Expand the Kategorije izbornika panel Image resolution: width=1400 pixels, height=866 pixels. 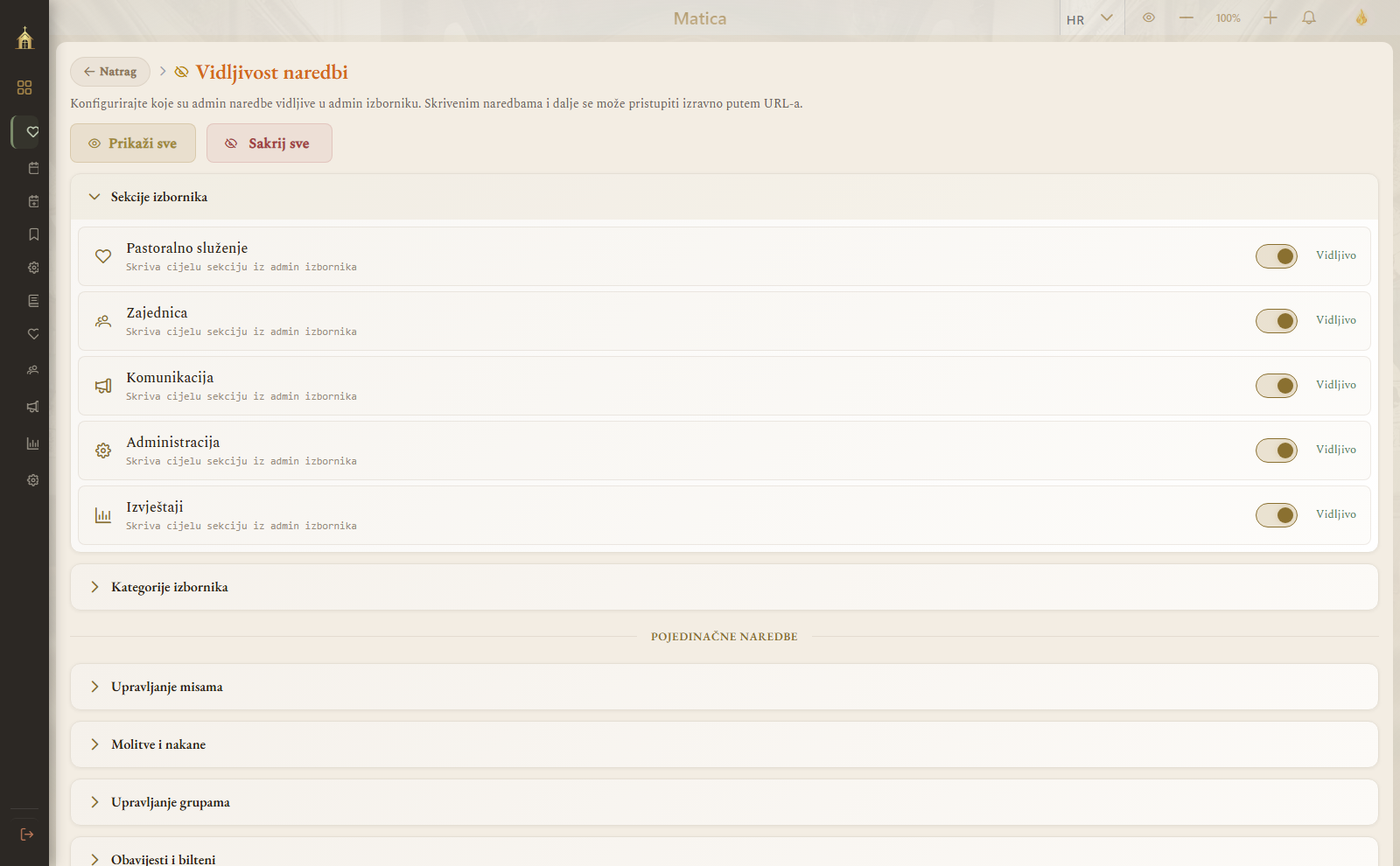pyautogui.click(x=724, y=587)
